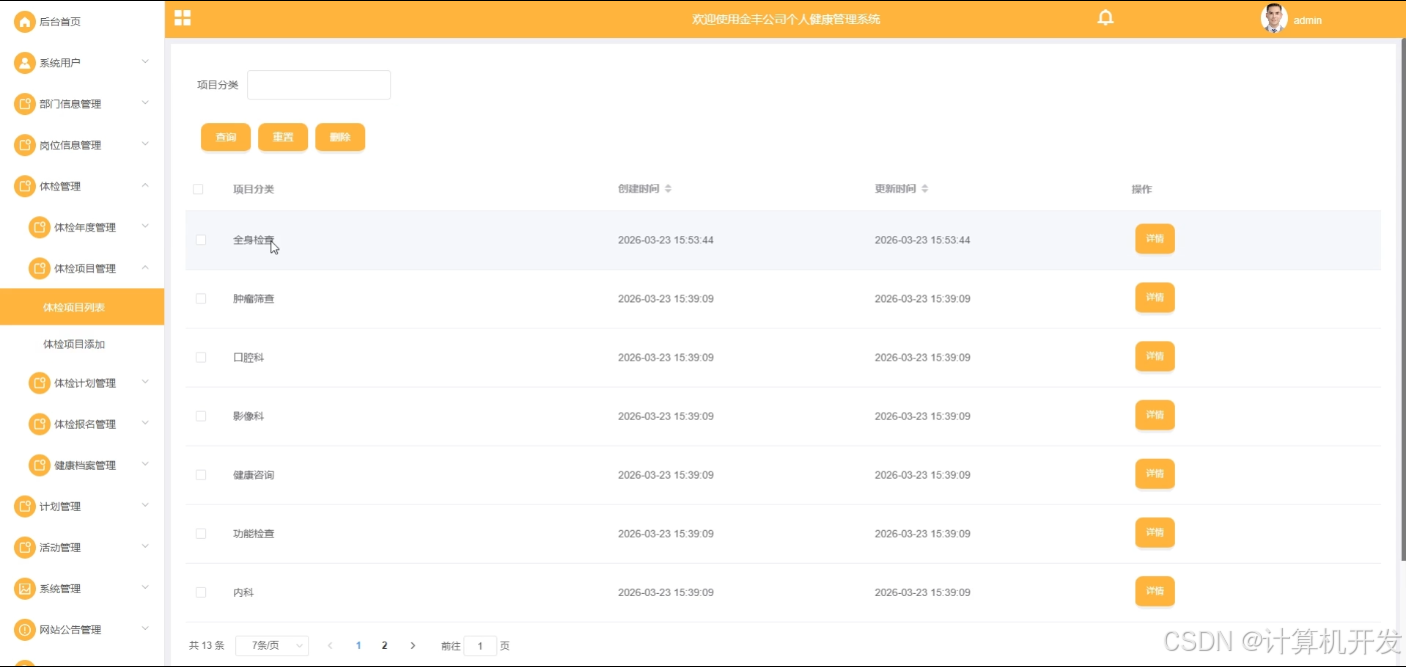
Task: Open 活动管理 menu label
Action: [60, 548]
